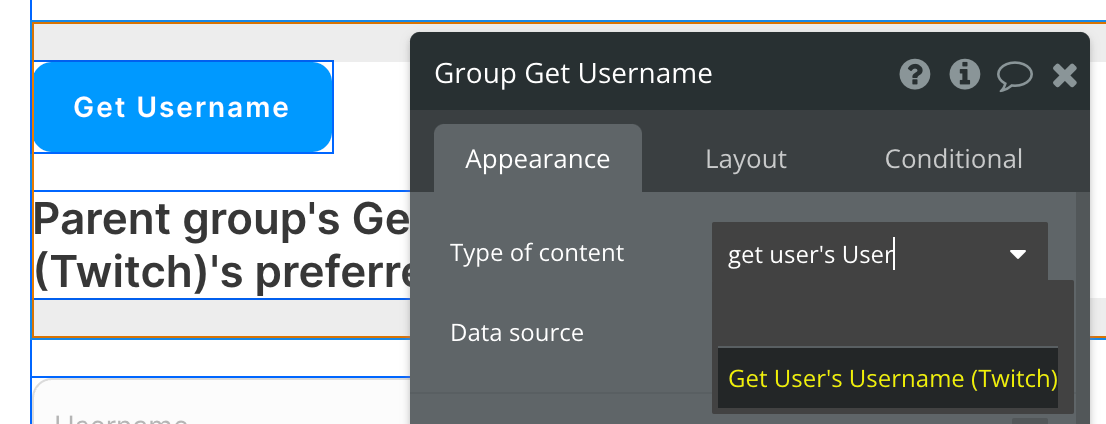This screenshot has height=424, width=1106.
Task: Open the Layout tab
Action: pyautogui.click(x=745, y=159)
